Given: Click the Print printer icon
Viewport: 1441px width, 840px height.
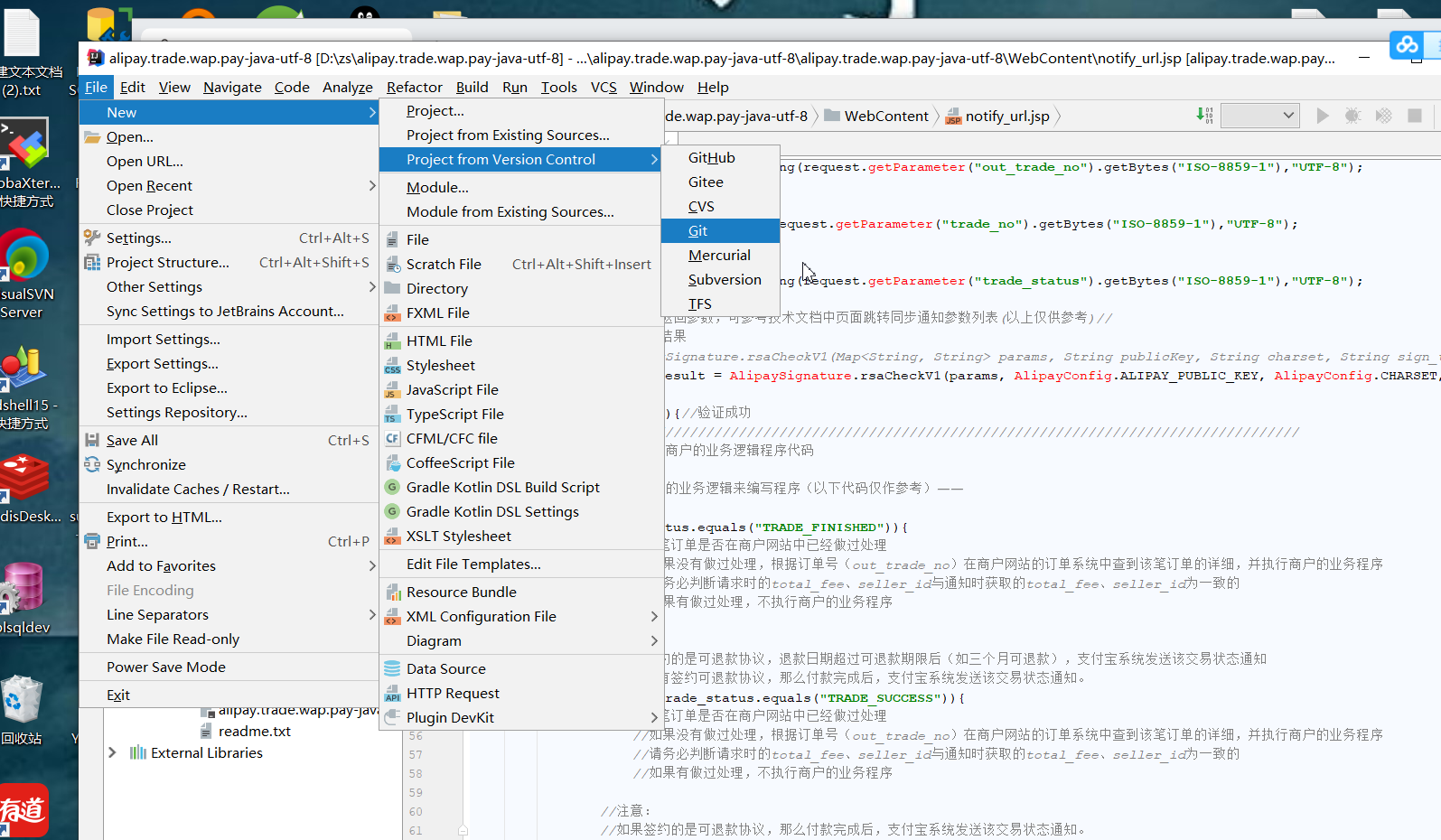Looking at the screenshot, I should point(92,541).
